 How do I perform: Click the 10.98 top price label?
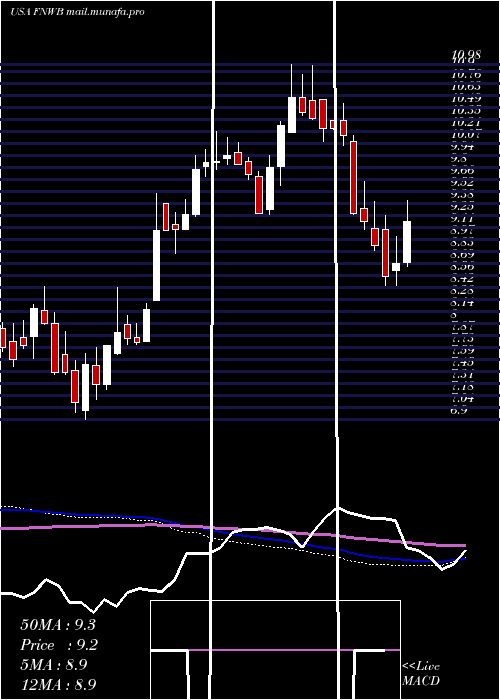pyautogui.click(x=466, y=55)
